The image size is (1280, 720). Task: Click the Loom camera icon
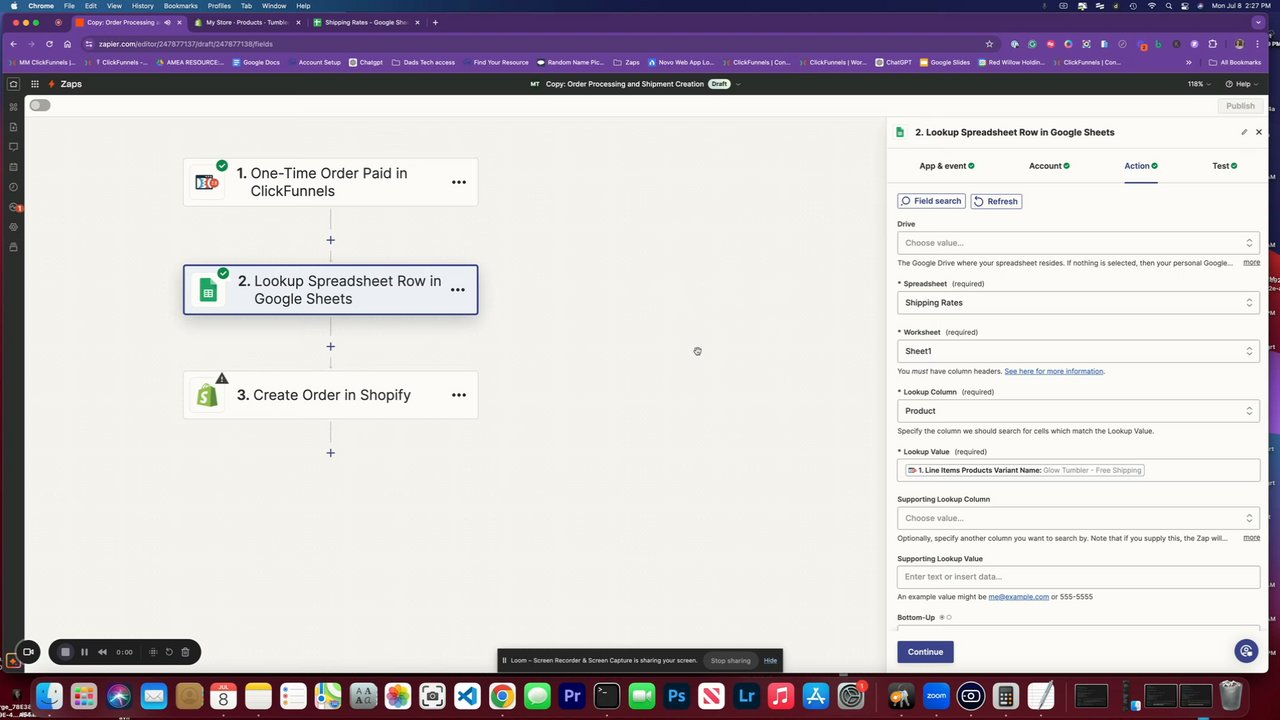click(x=29, y=652)
